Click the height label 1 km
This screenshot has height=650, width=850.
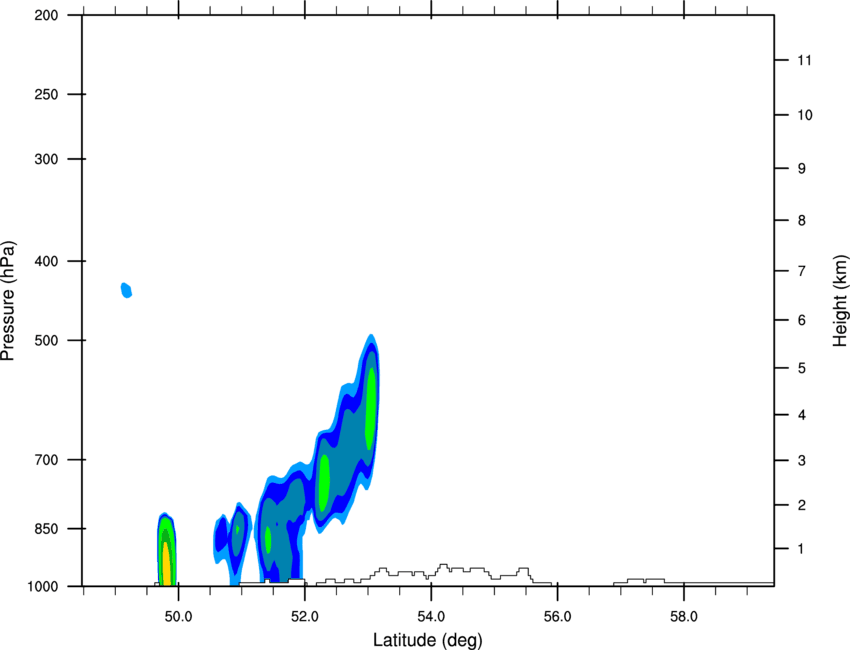pyautogui.click(x=801, y=549)
